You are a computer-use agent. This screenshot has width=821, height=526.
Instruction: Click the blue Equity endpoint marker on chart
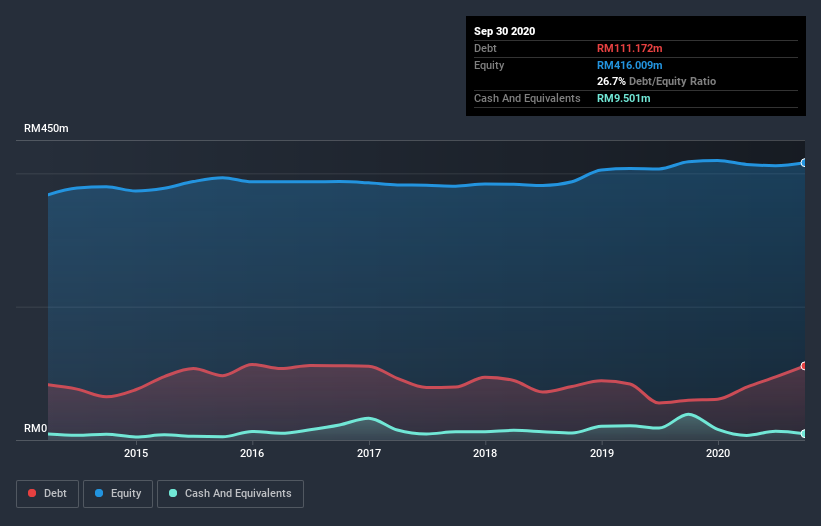pyautogui.click(x=804, y=163)
